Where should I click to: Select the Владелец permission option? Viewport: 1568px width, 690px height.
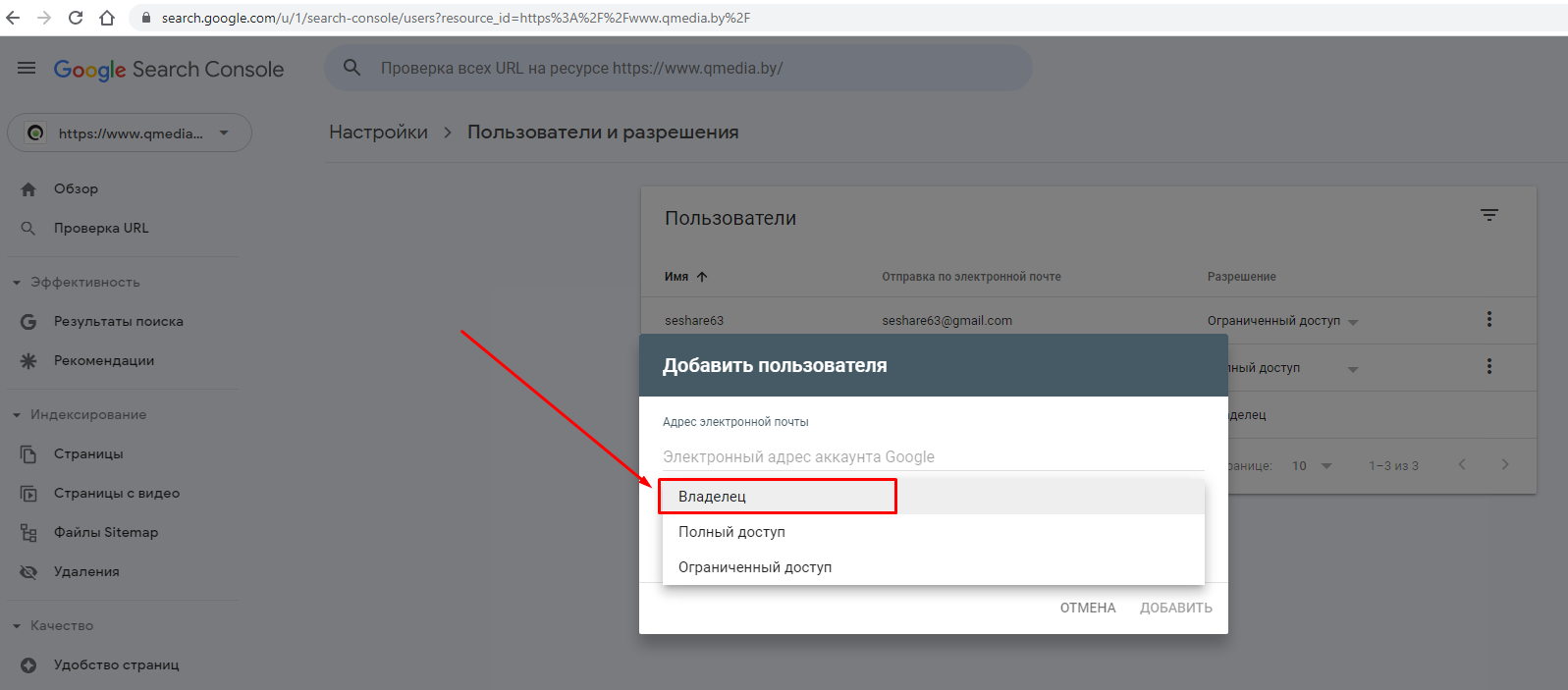point(933,497)
